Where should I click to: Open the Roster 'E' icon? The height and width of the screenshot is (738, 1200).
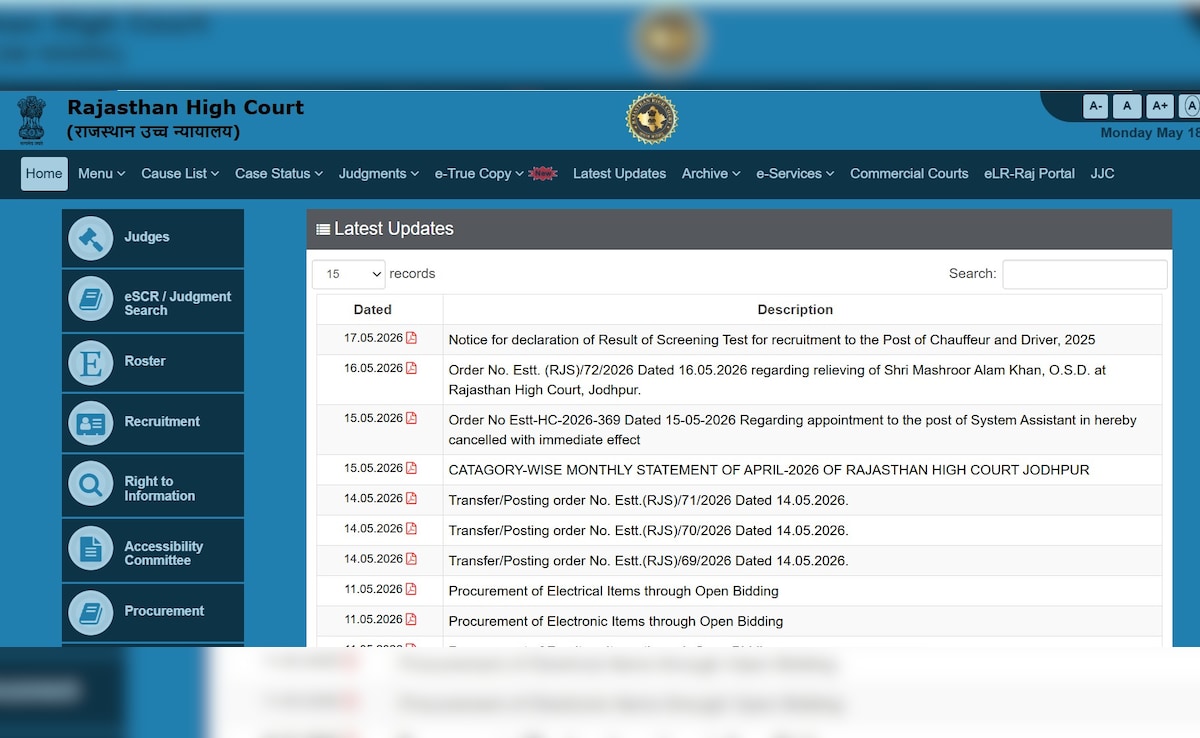(91, 362)
